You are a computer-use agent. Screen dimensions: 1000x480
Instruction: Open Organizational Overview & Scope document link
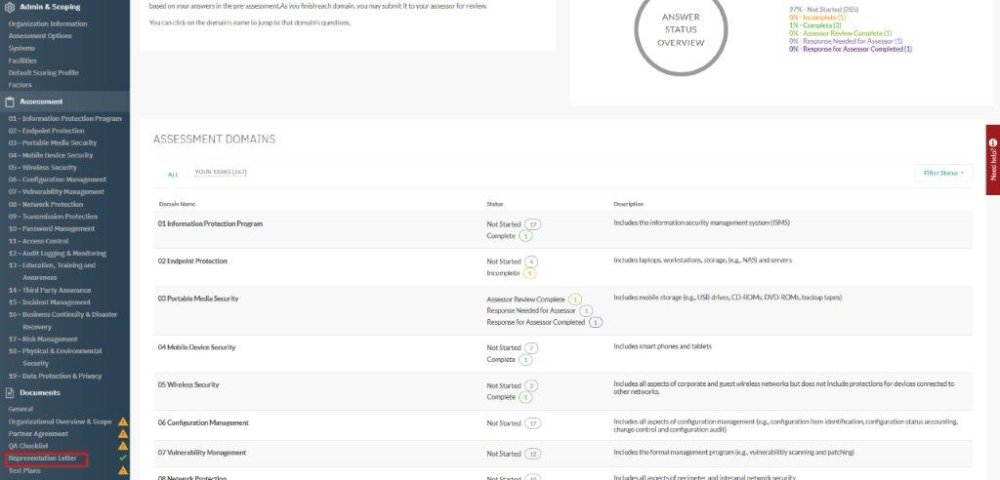(60, 421)
